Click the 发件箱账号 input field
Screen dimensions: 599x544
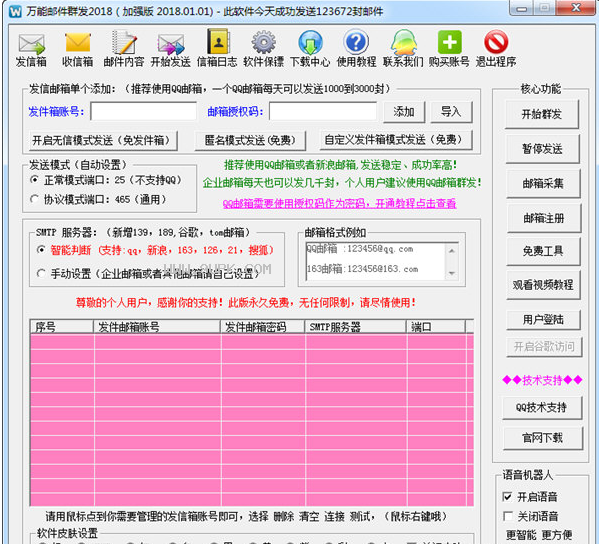[x=144, y=112]
